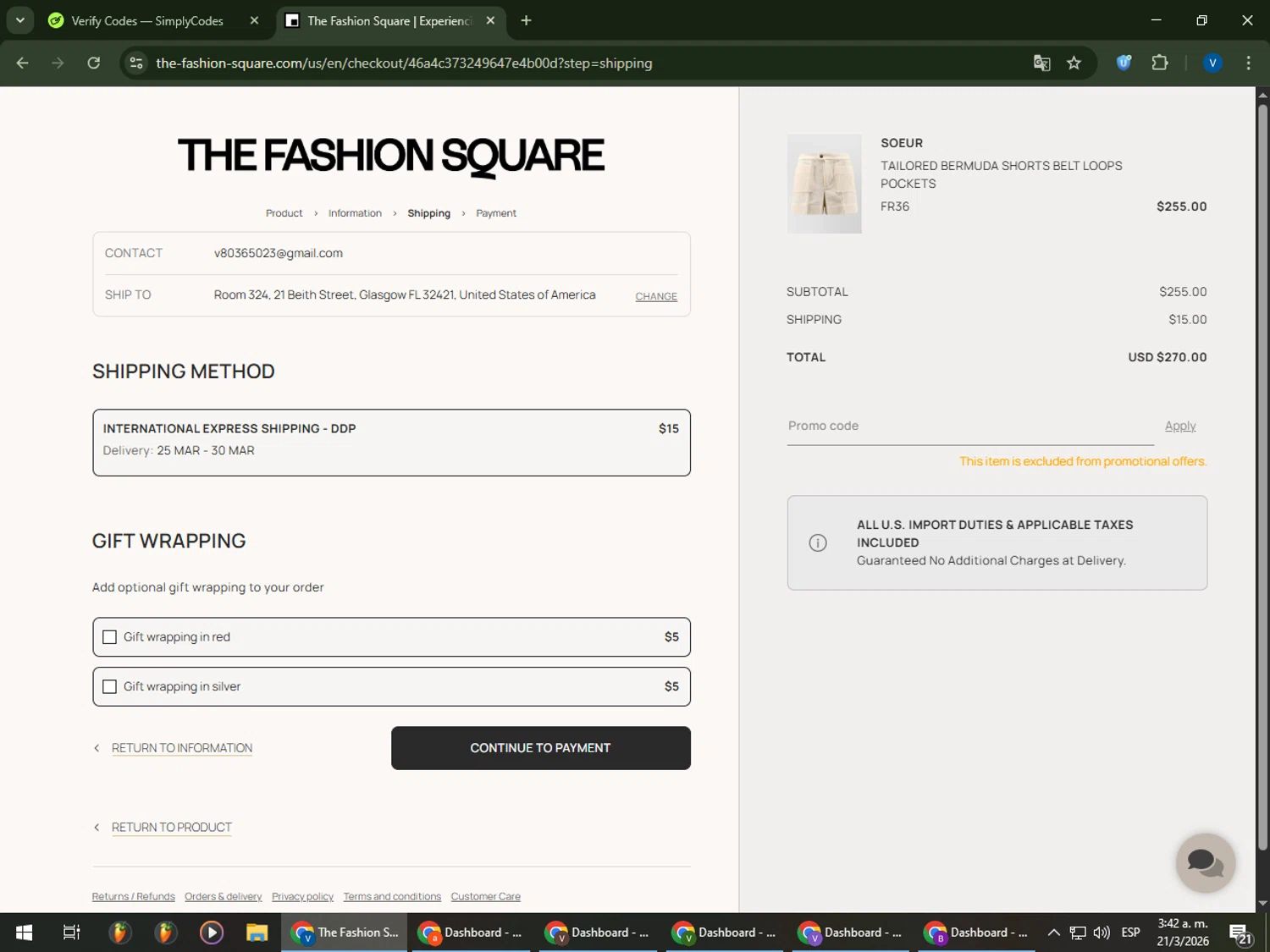Click the browser address bar URL
This screenshot has width=1270, height=952.
point(404,63)
